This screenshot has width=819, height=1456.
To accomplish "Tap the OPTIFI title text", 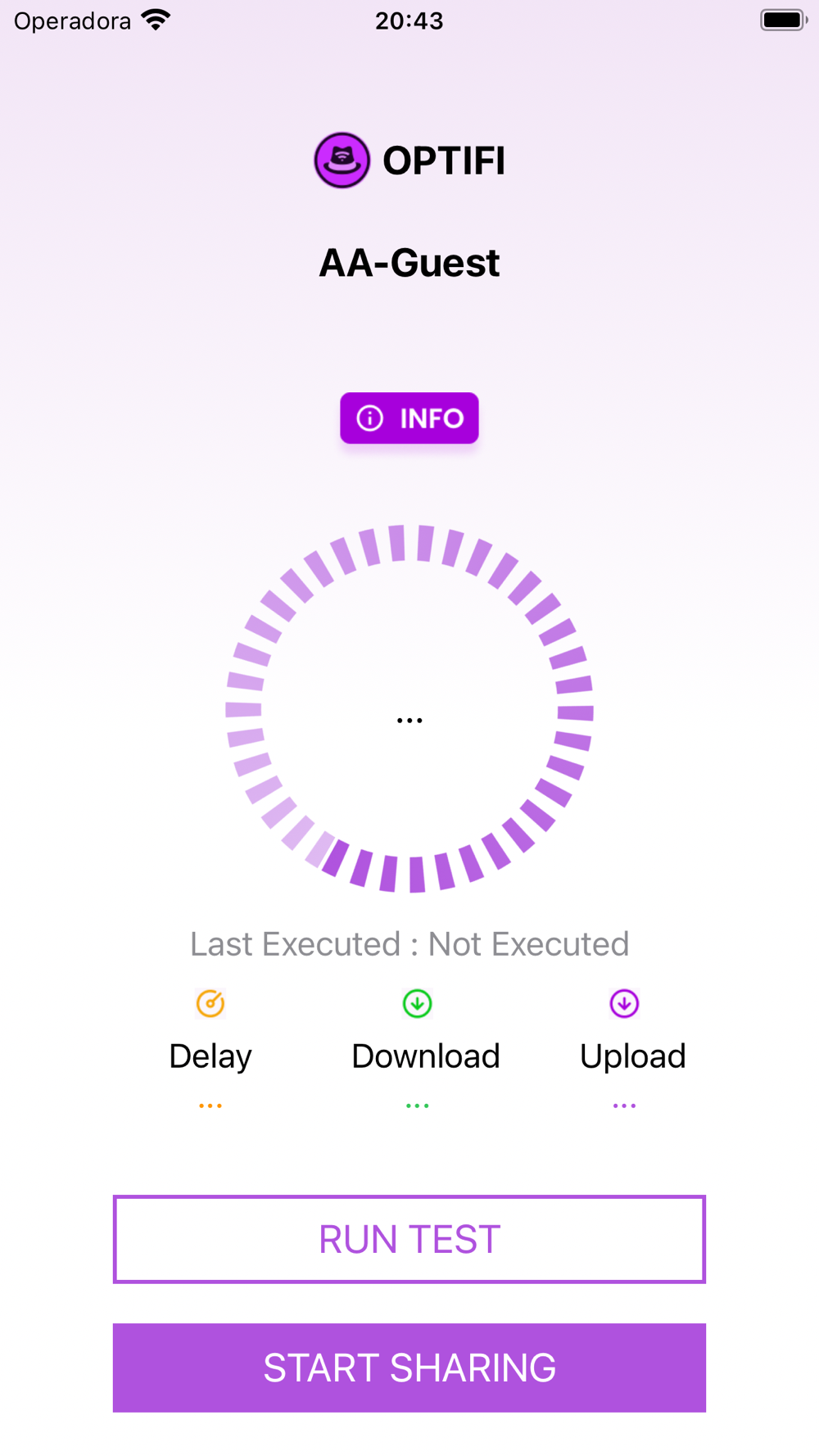I will [444, 161].
